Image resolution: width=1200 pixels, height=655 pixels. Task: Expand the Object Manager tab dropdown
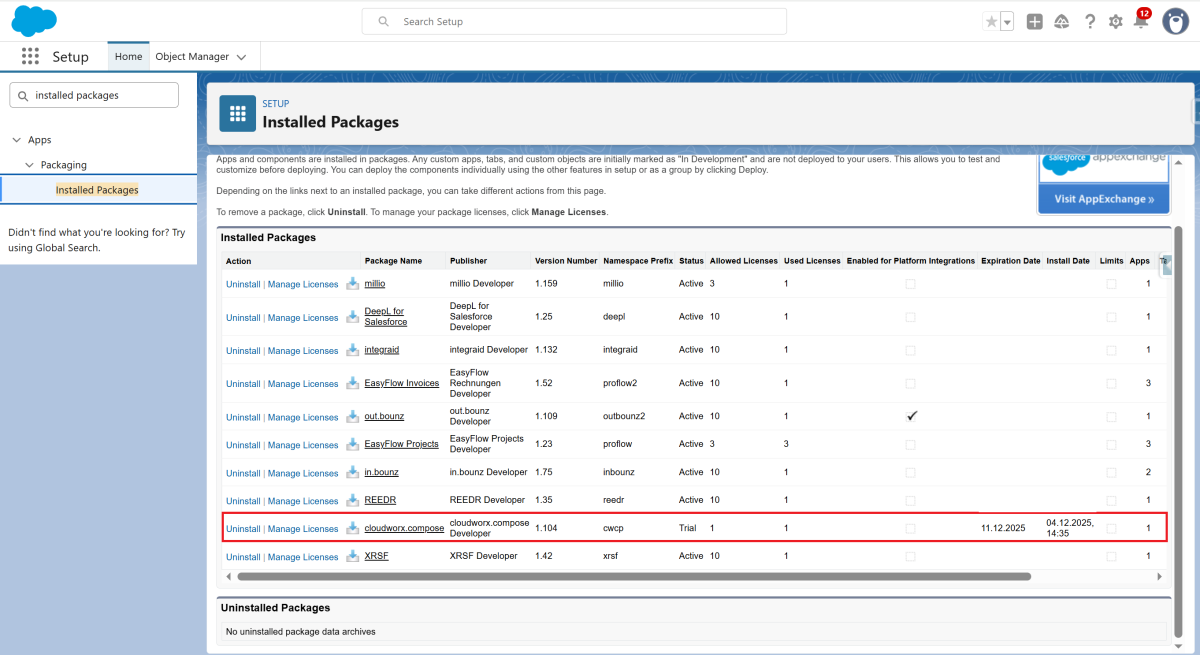pyautogui.click(x=242, y=57)
